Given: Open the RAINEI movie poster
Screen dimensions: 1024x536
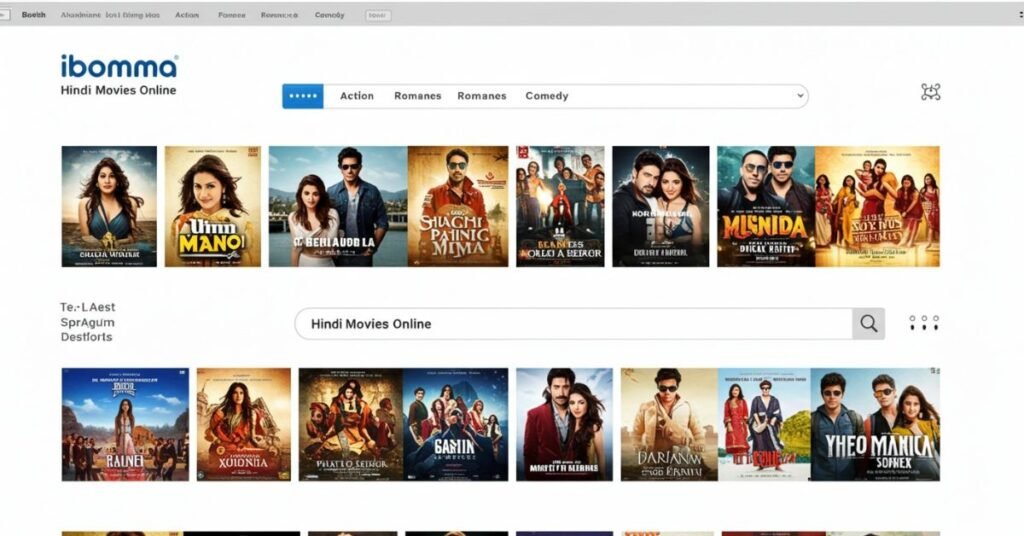Looking at the screenshot, I should pyautogui.click(x=125, y=424).
